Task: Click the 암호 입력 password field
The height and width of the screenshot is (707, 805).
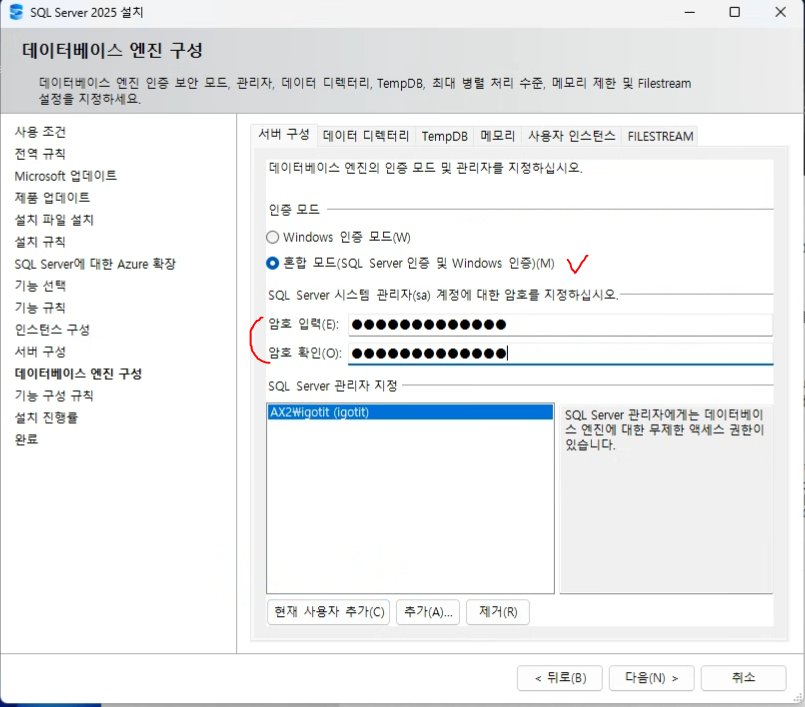Action: 561,324
